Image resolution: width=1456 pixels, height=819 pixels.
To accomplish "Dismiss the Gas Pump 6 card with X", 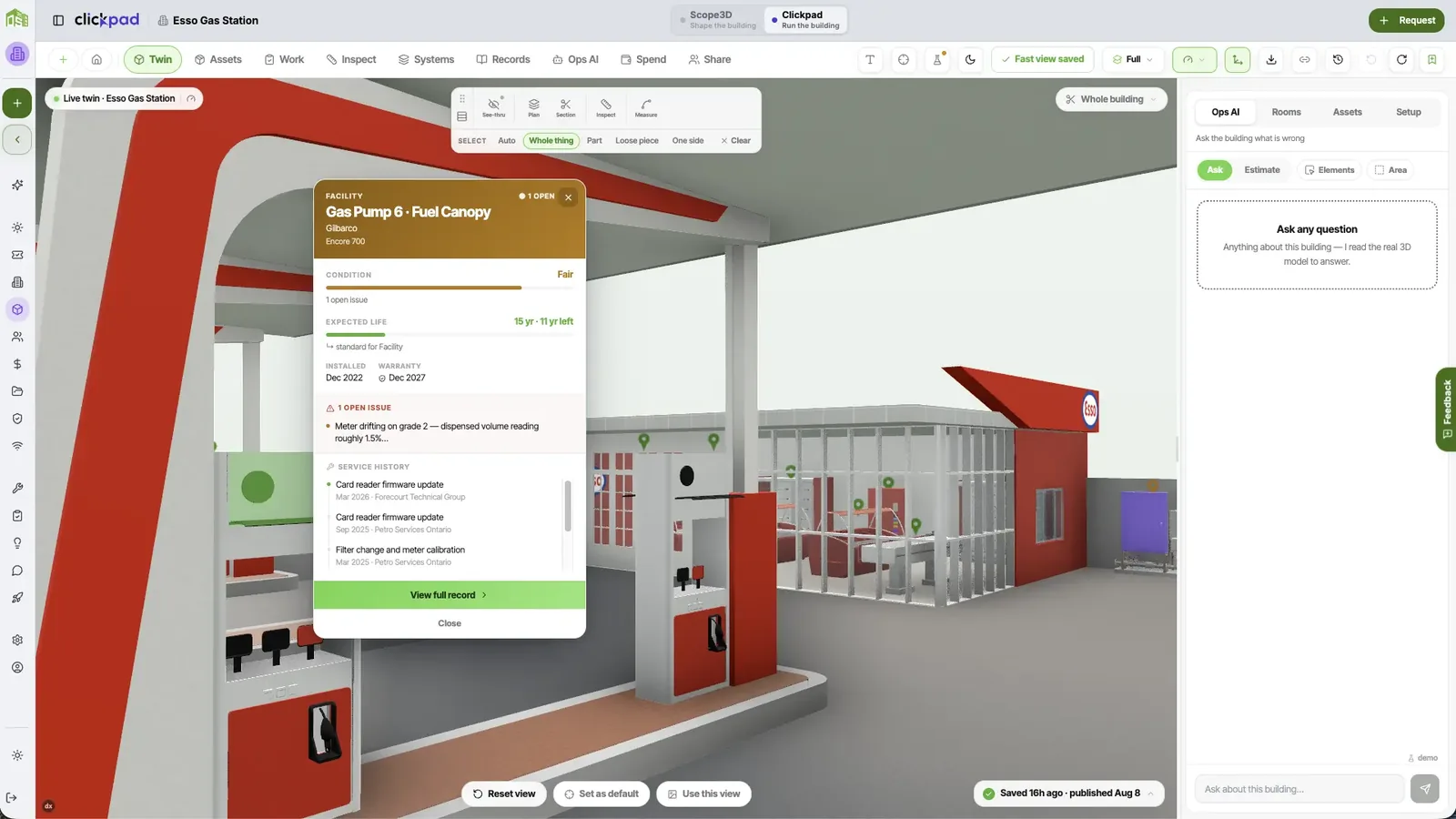I will [x=568, y=197].
